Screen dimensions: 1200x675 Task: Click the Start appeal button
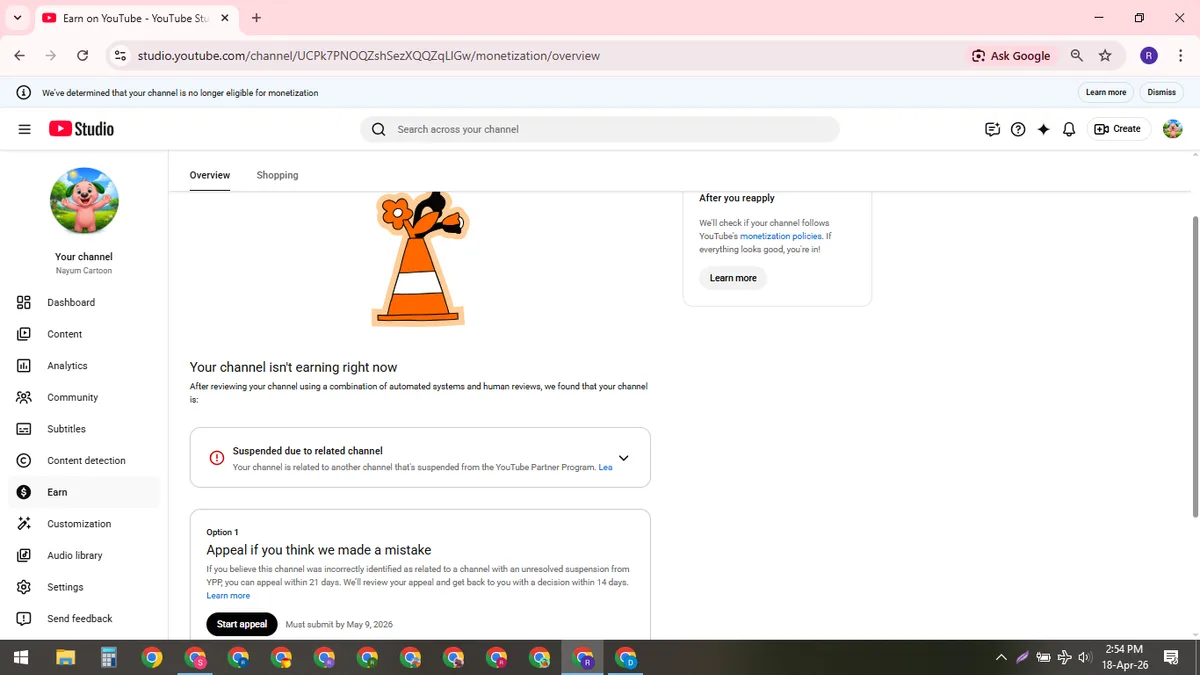pyautogui.click(x=242, y=624)
